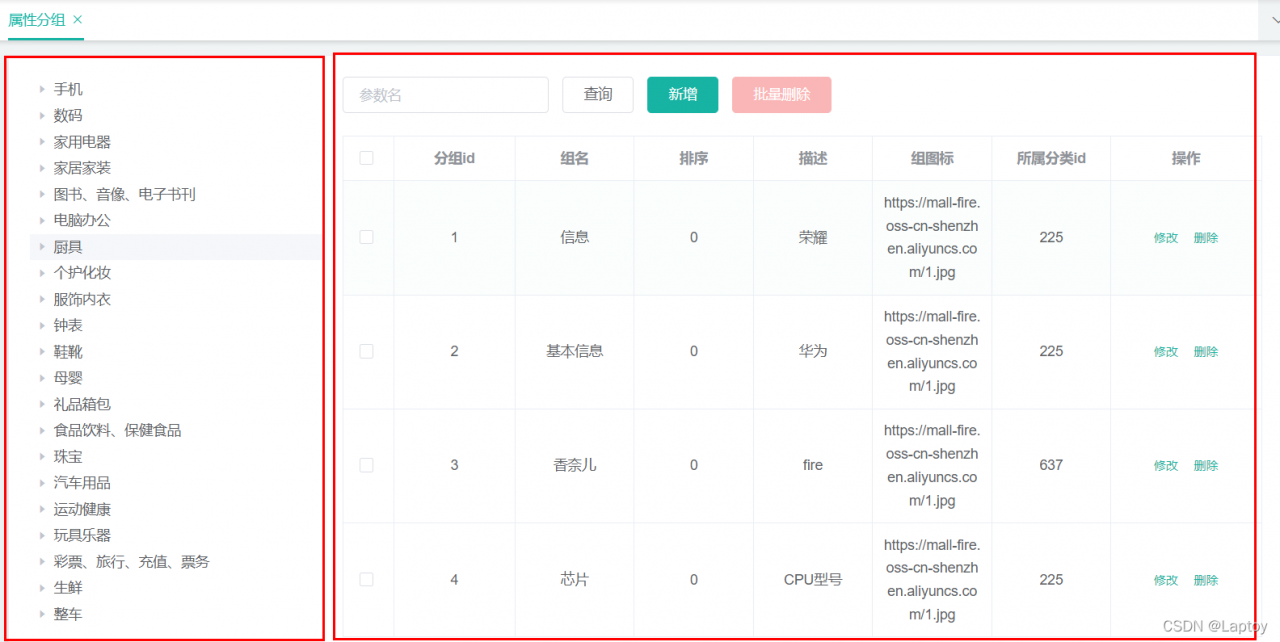This screenshot has height=642, width=1280.
Task: Open the tabs dropdown arrow at top right
Action: (x=1274, y=20)
